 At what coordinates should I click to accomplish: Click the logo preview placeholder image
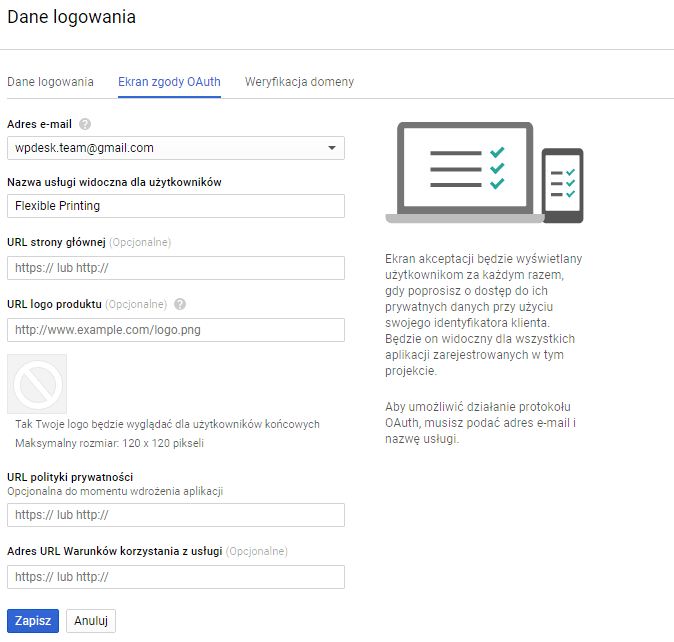[37, 384]
